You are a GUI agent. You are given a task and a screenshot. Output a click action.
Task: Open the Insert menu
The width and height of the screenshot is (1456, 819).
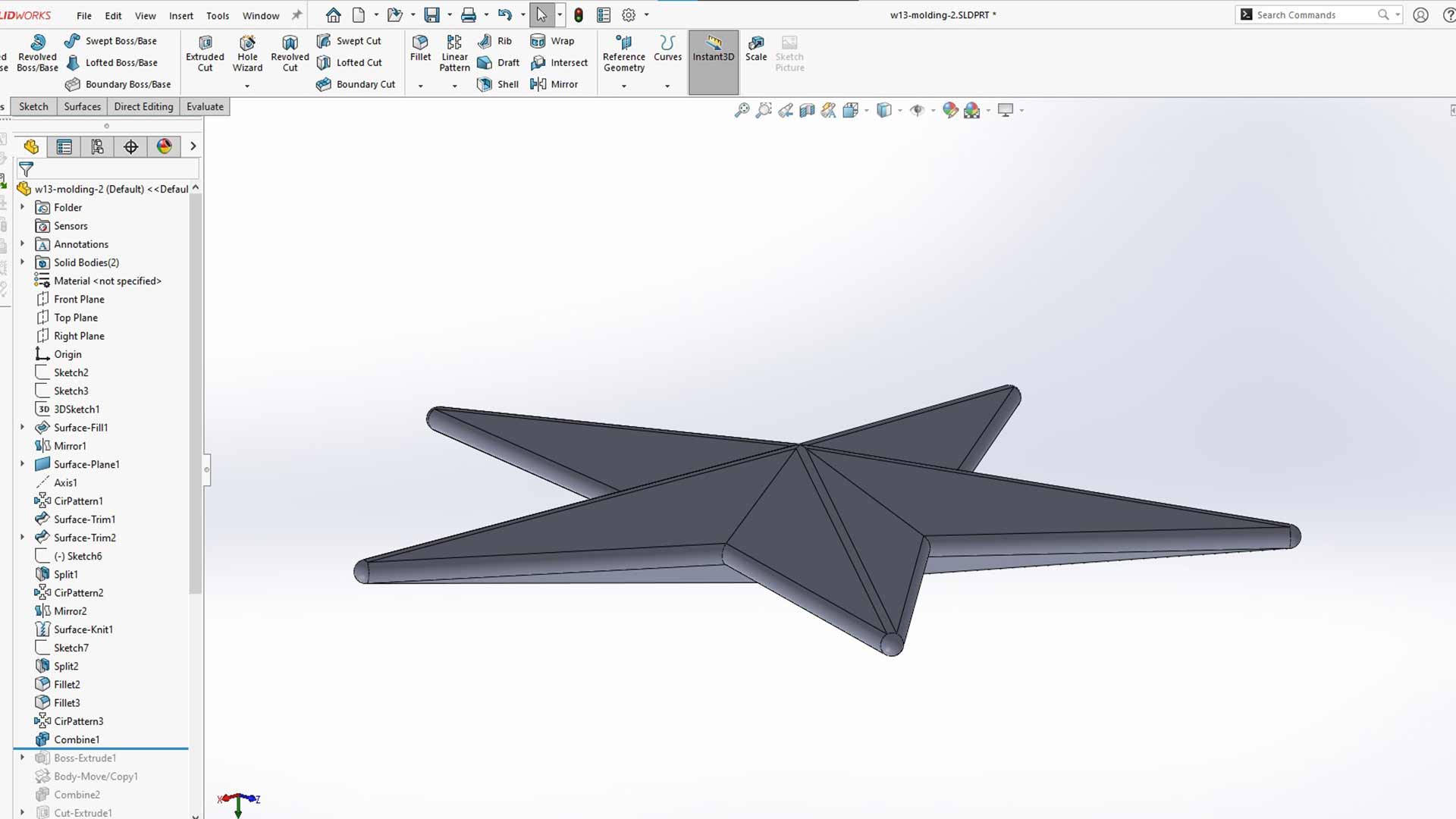pos(180,15)
